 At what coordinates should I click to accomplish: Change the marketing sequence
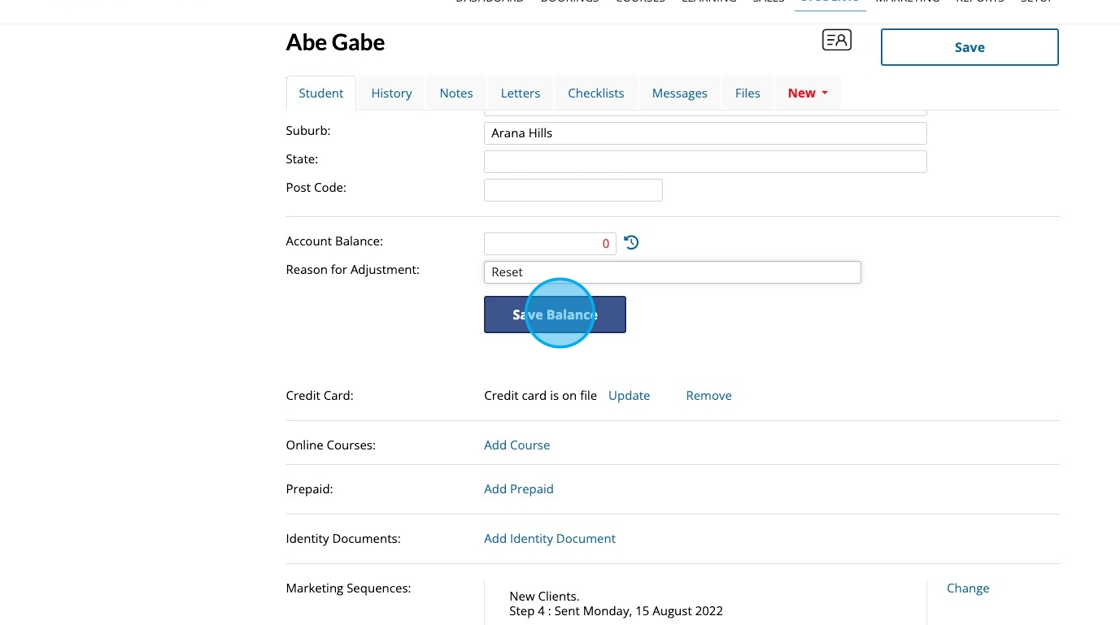point(967,588)
